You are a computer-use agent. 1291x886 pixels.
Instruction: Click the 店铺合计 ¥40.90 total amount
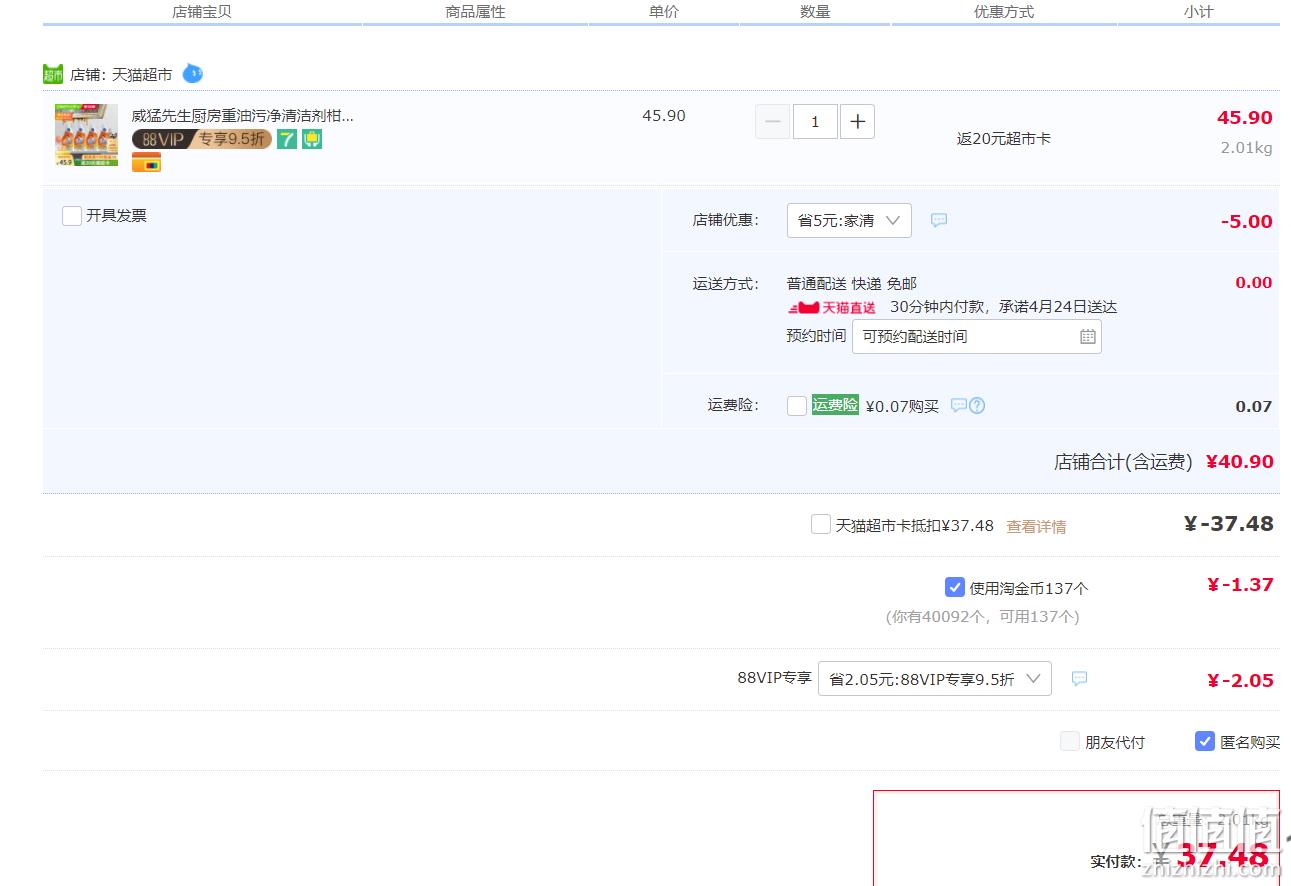pos(1240,462)
